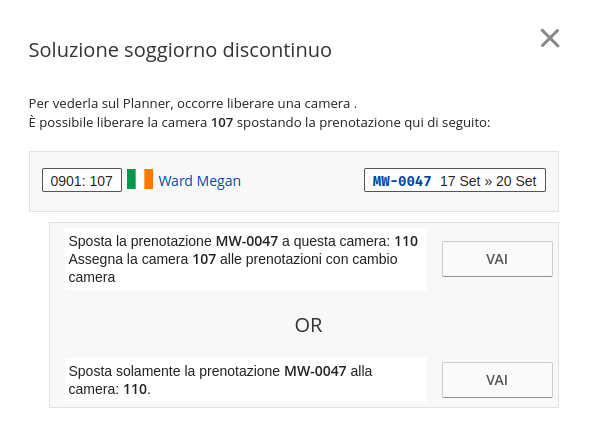Image resolution: width=597 pixels, height=432 pixels.
Task: Click bold MW-0047 in 'Sposta solamente' option
Action: (x=315, y=371)
